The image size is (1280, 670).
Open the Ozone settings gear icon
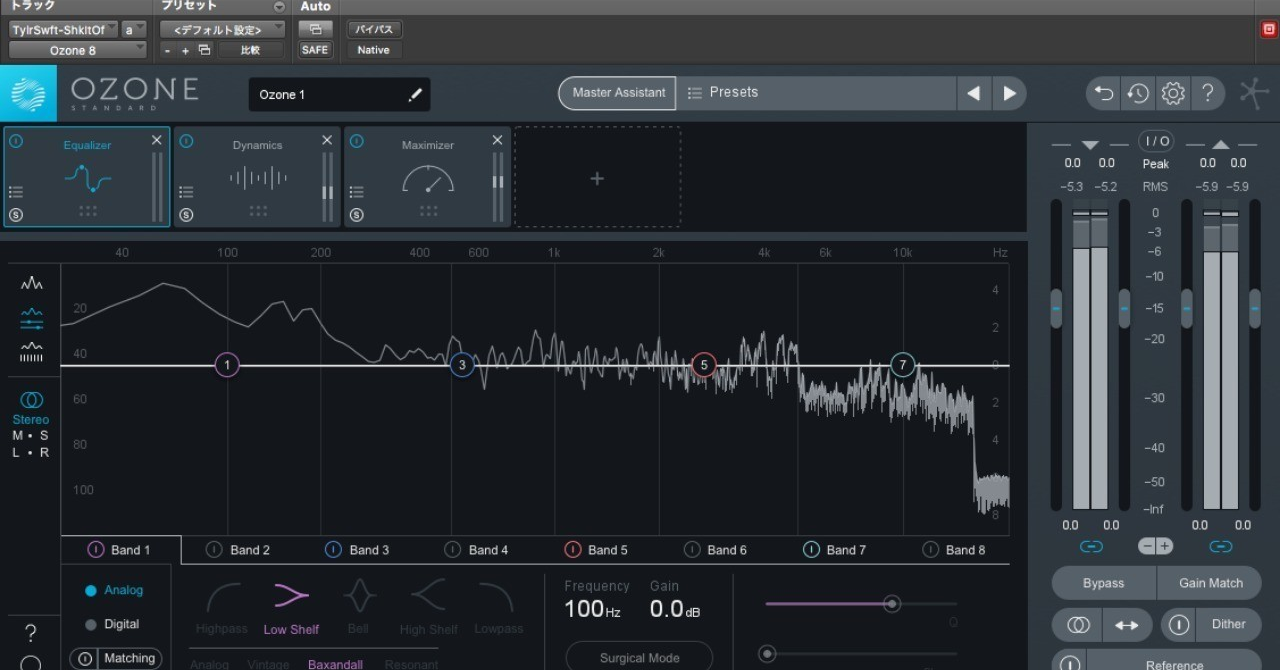click(x=1172, y=94)
